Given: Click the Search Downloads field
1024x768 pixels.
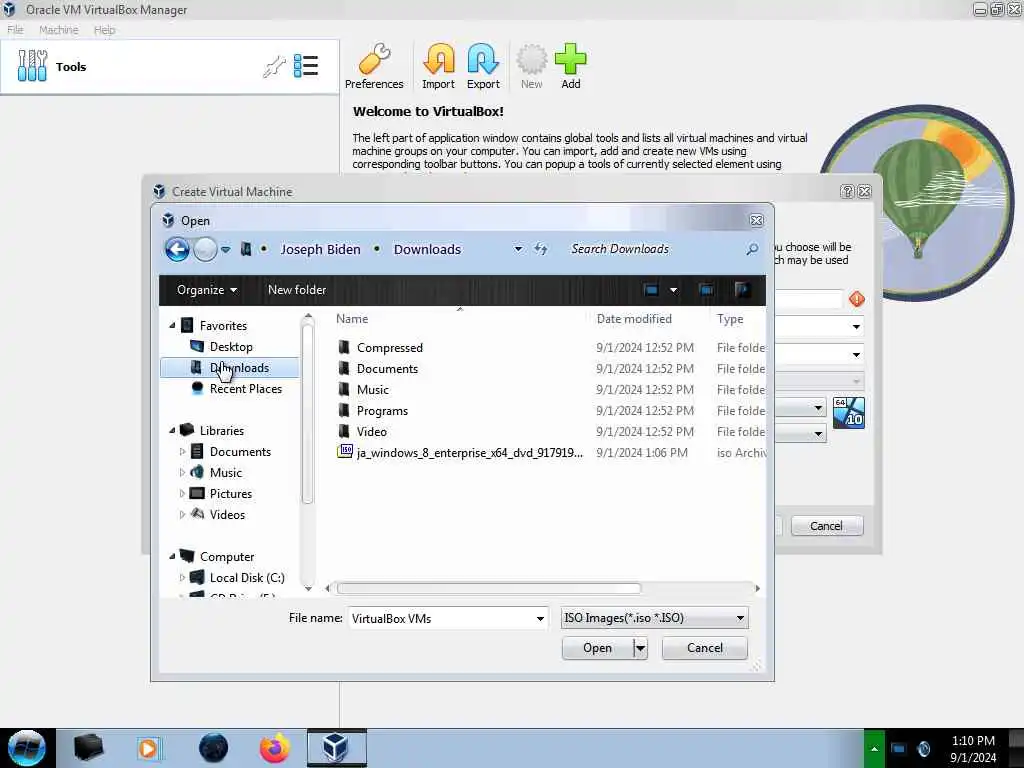Looking at the screenshot, I should pos(656,249).
